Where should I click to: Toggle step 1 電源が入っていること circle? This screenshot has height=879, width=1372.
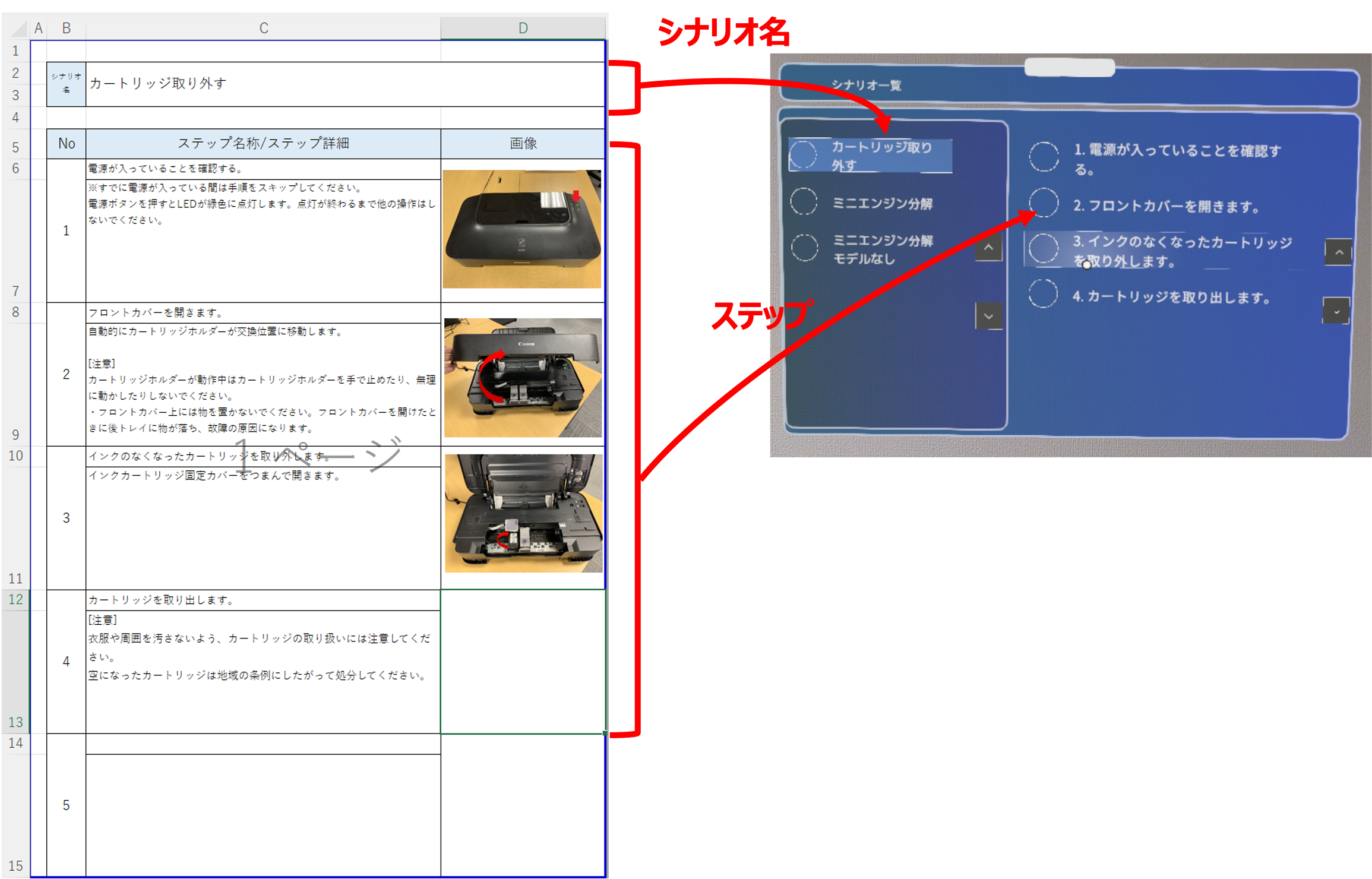click(x=1044, y=157)
